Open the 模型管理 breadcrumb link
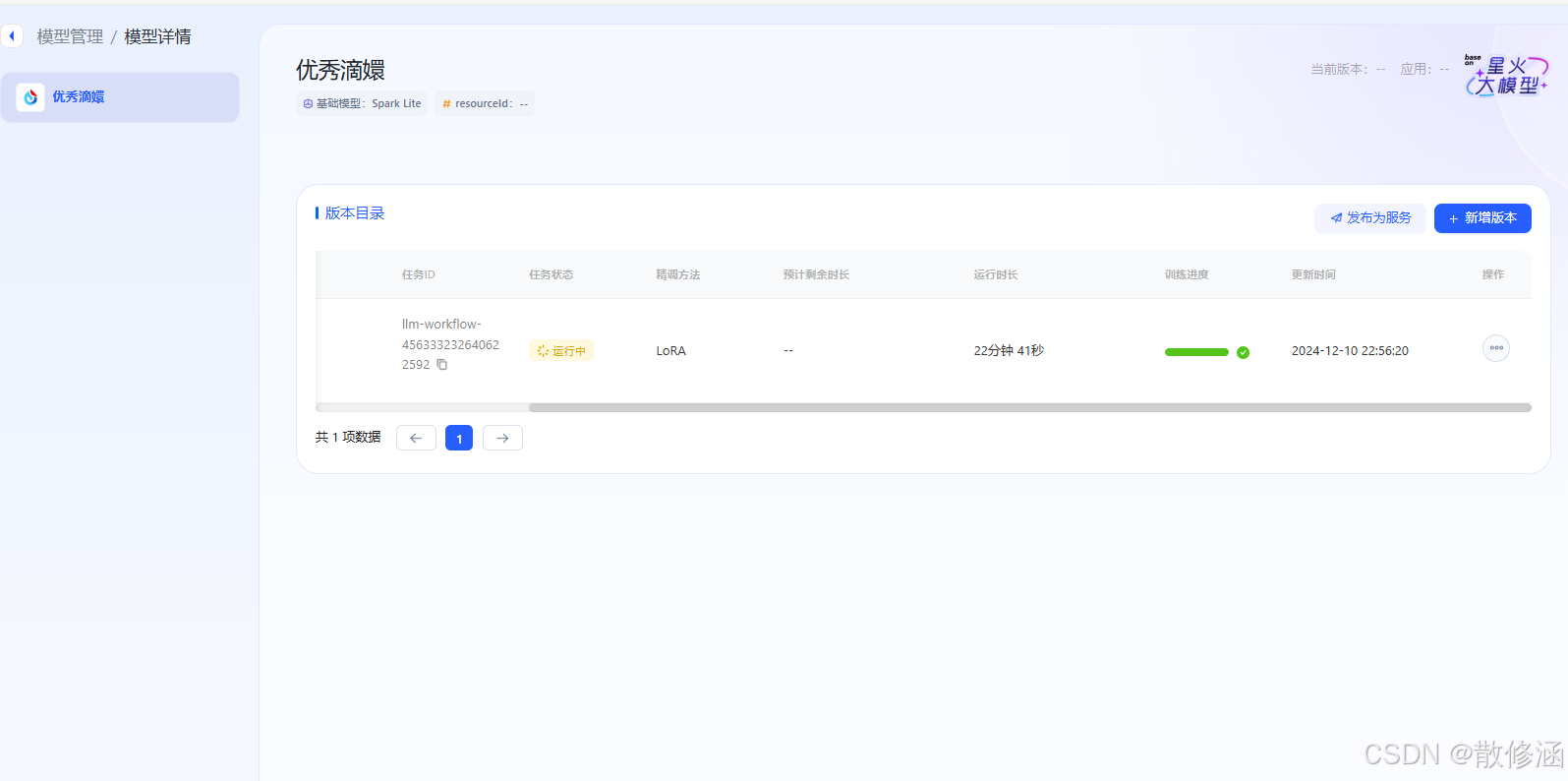The width and height of the screenshot is (1568, 781). (70, 36)
